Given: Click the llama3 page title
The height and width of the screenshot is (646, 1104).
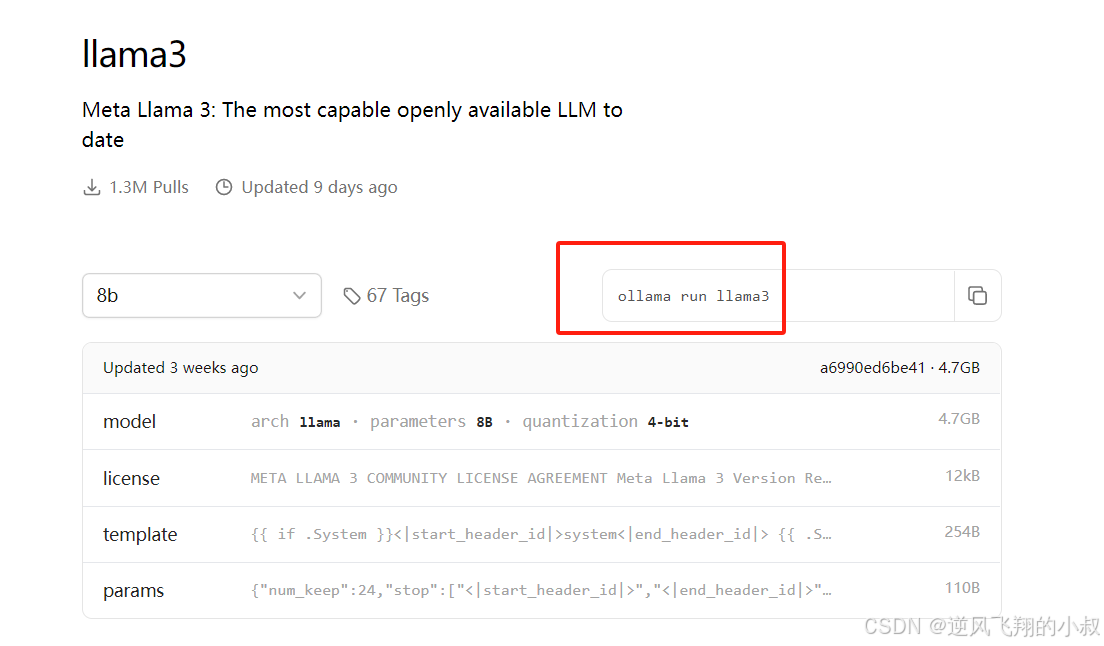Looking at the screenshot, I should [x=134, y=54].
